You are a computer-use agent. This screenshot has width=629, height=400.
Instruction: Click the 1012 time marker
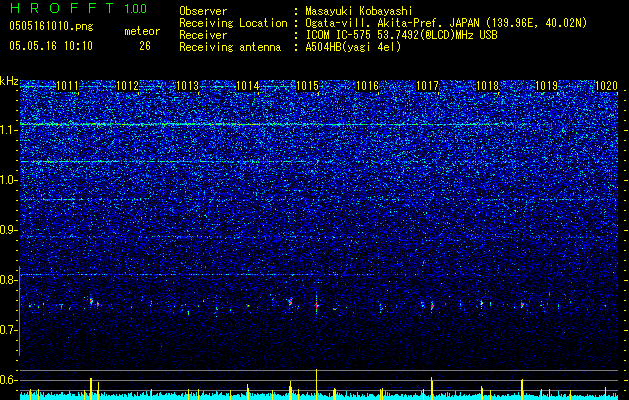[x=127, y=86]
